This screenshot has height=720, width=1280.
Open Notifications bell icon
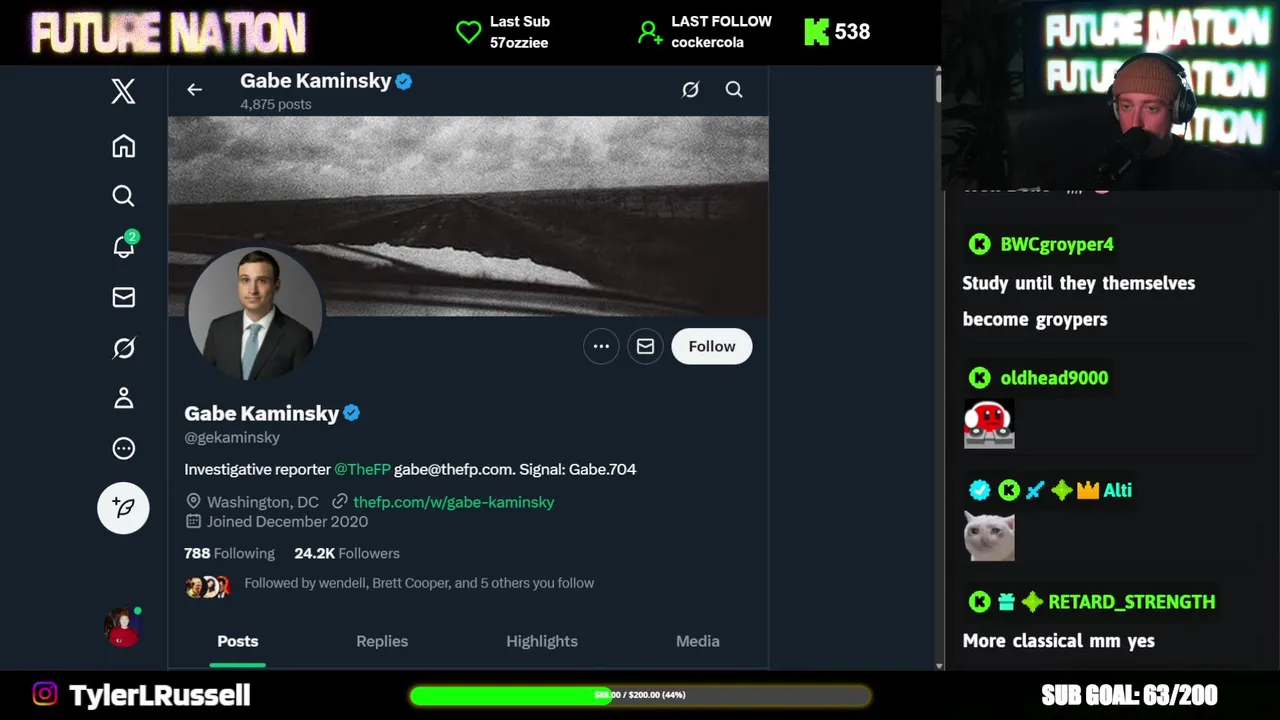pos(124,245)
